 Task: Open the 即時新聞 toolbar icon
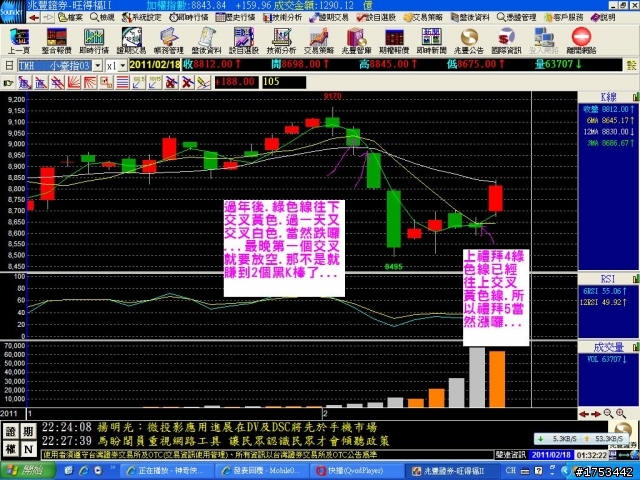coord(431,41)
